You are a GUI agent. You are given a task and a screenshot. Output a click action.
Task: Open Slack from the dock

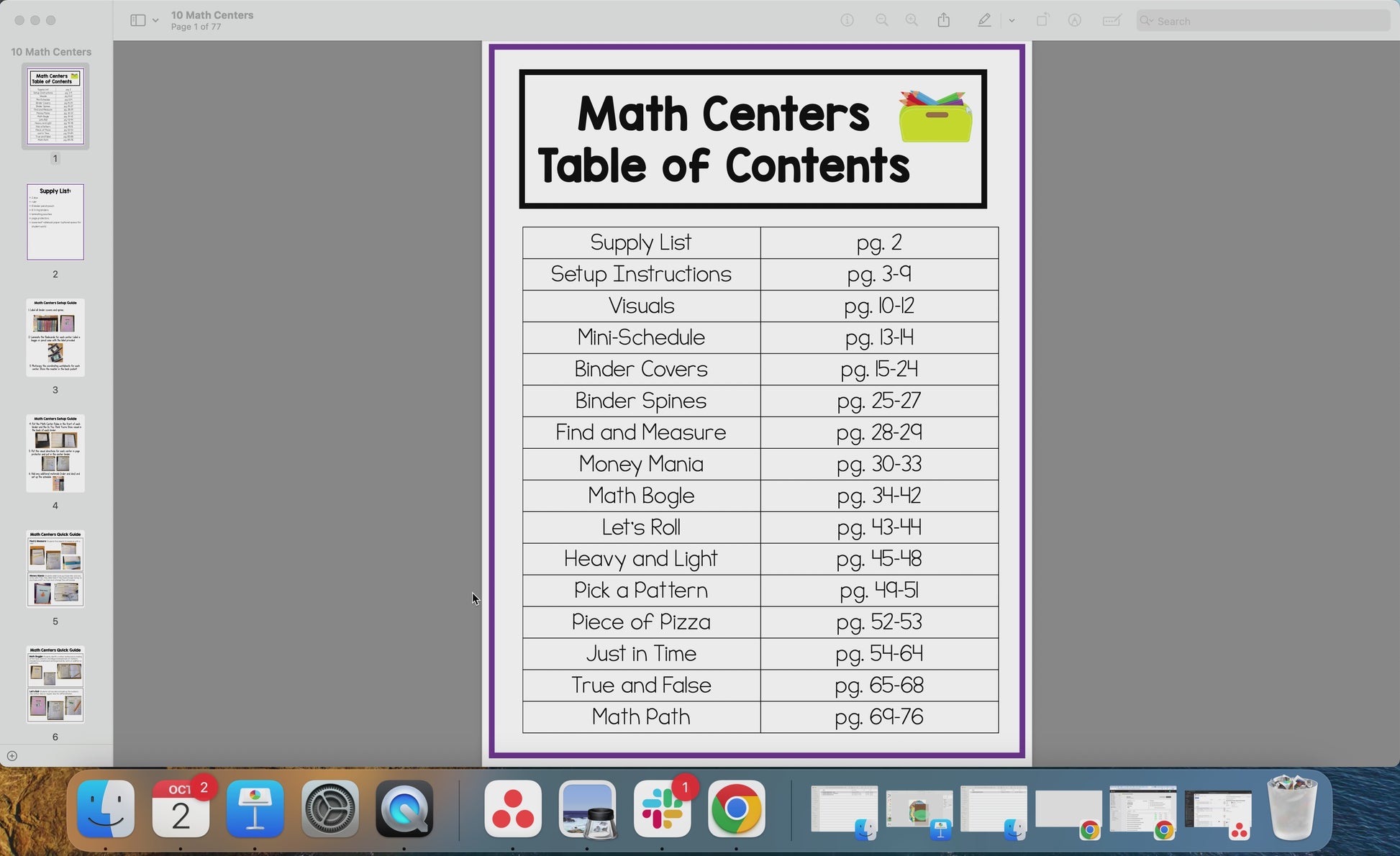click(x=662, y=809)
